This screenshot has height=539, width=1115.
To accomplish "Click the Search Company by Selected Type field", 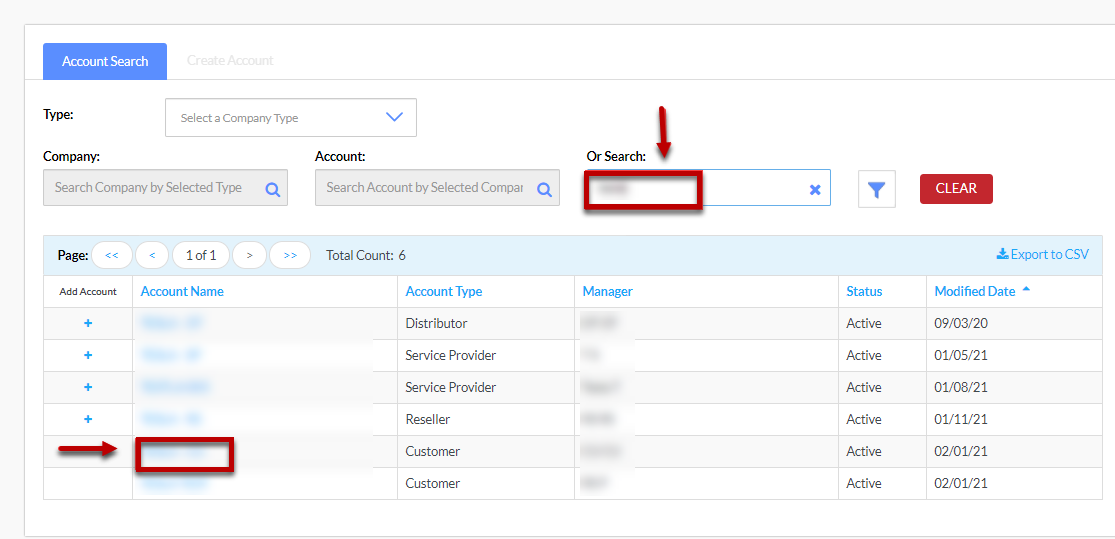I will (165, 188).
